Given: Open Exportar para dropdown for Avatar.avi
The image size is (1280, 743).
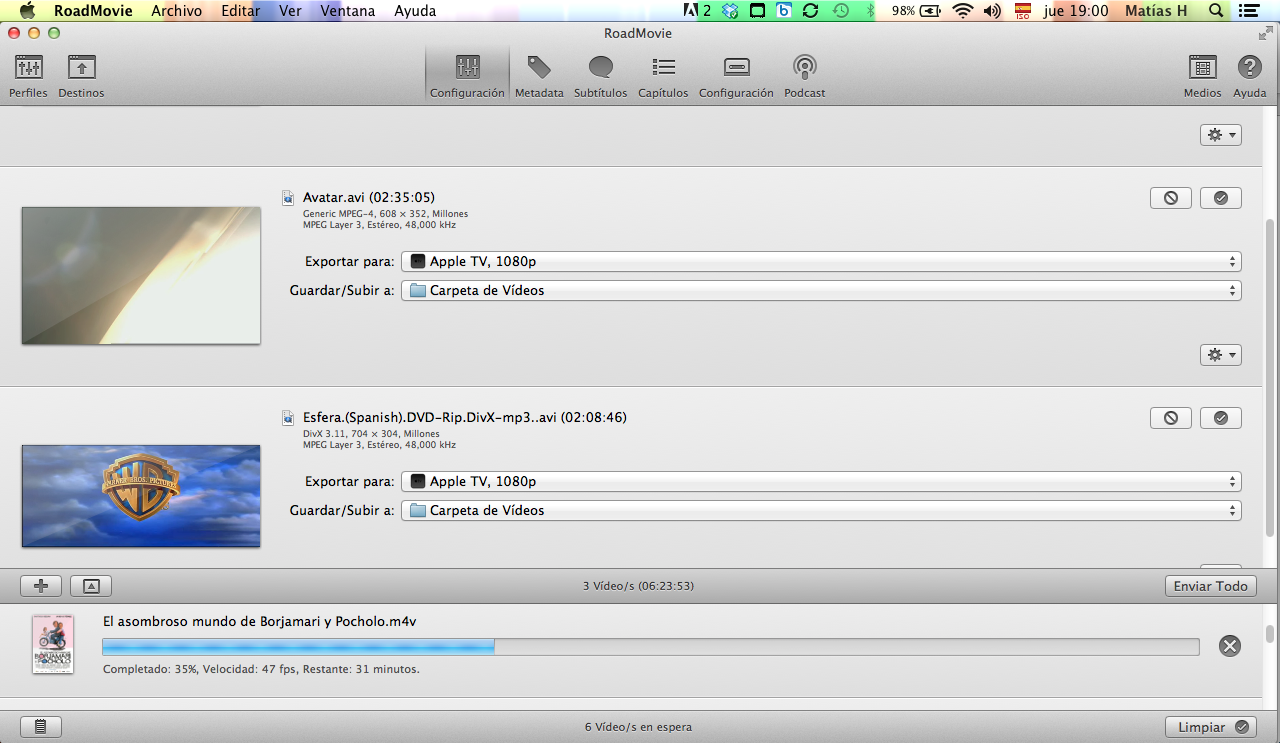Looking at the screenshot, I should coord(820,262).
